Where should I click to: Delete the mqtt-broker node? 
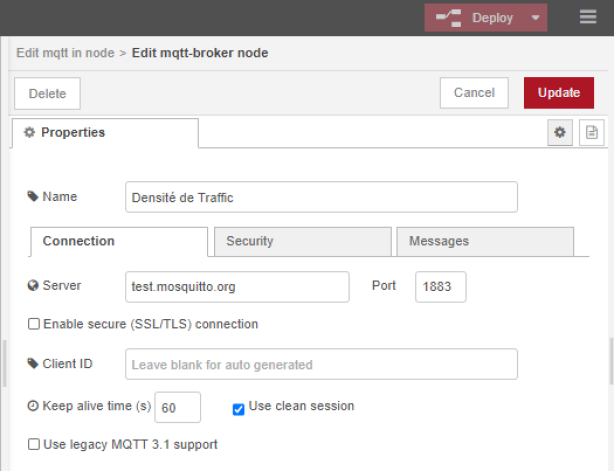[47, 94]
